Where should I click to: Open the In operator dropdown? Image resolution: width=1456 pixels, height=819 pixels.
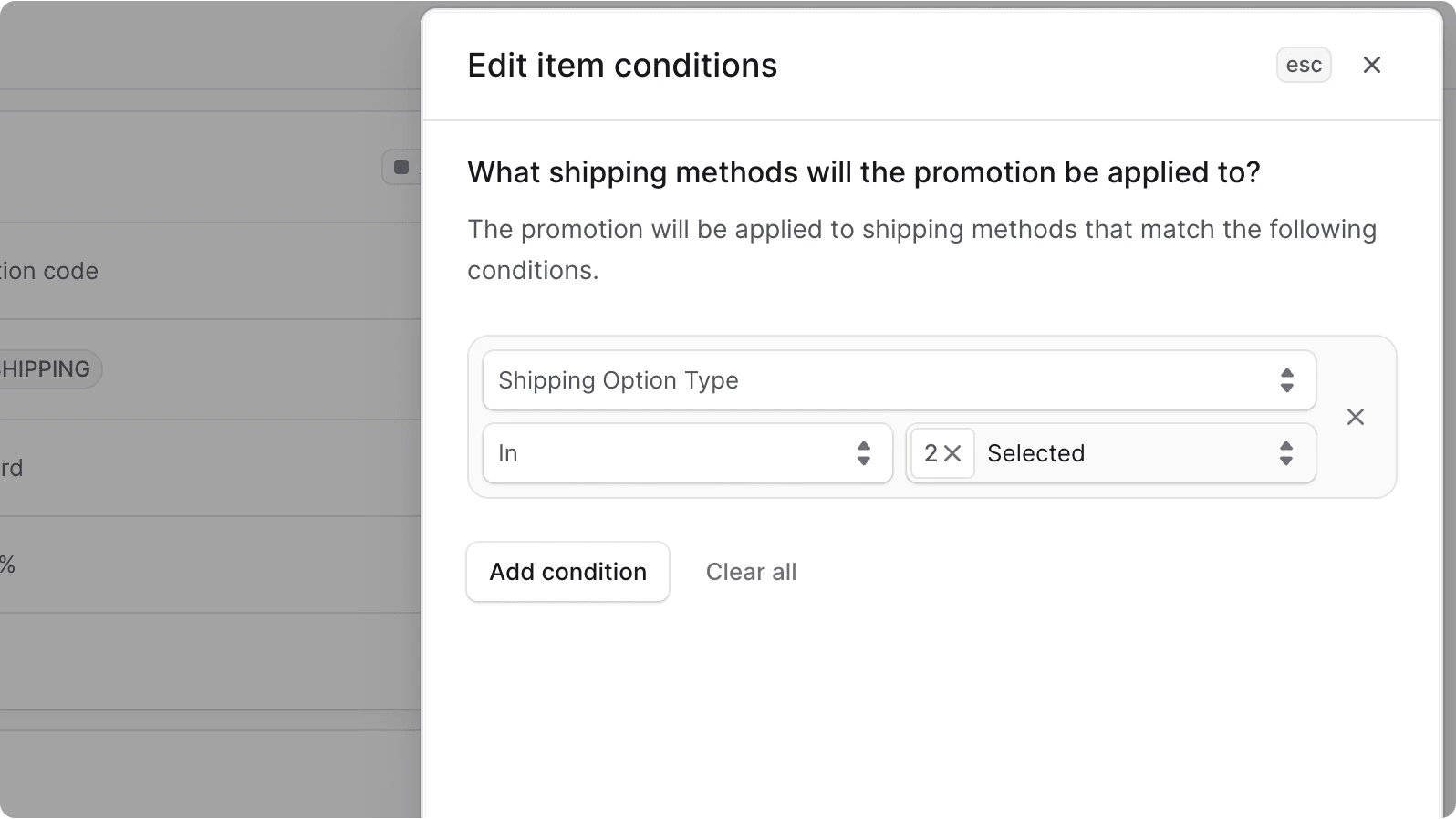pos(686,453)
